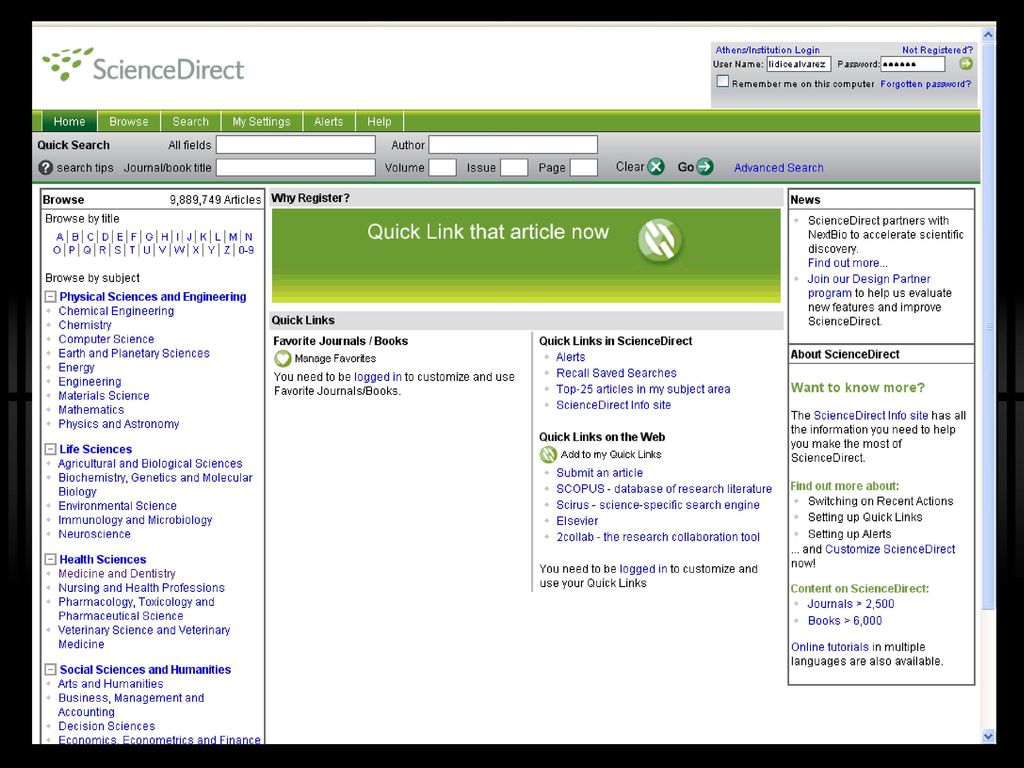Check Remember me on this computer
Viewport: 1024px width, 768px height.
(722, 82)
